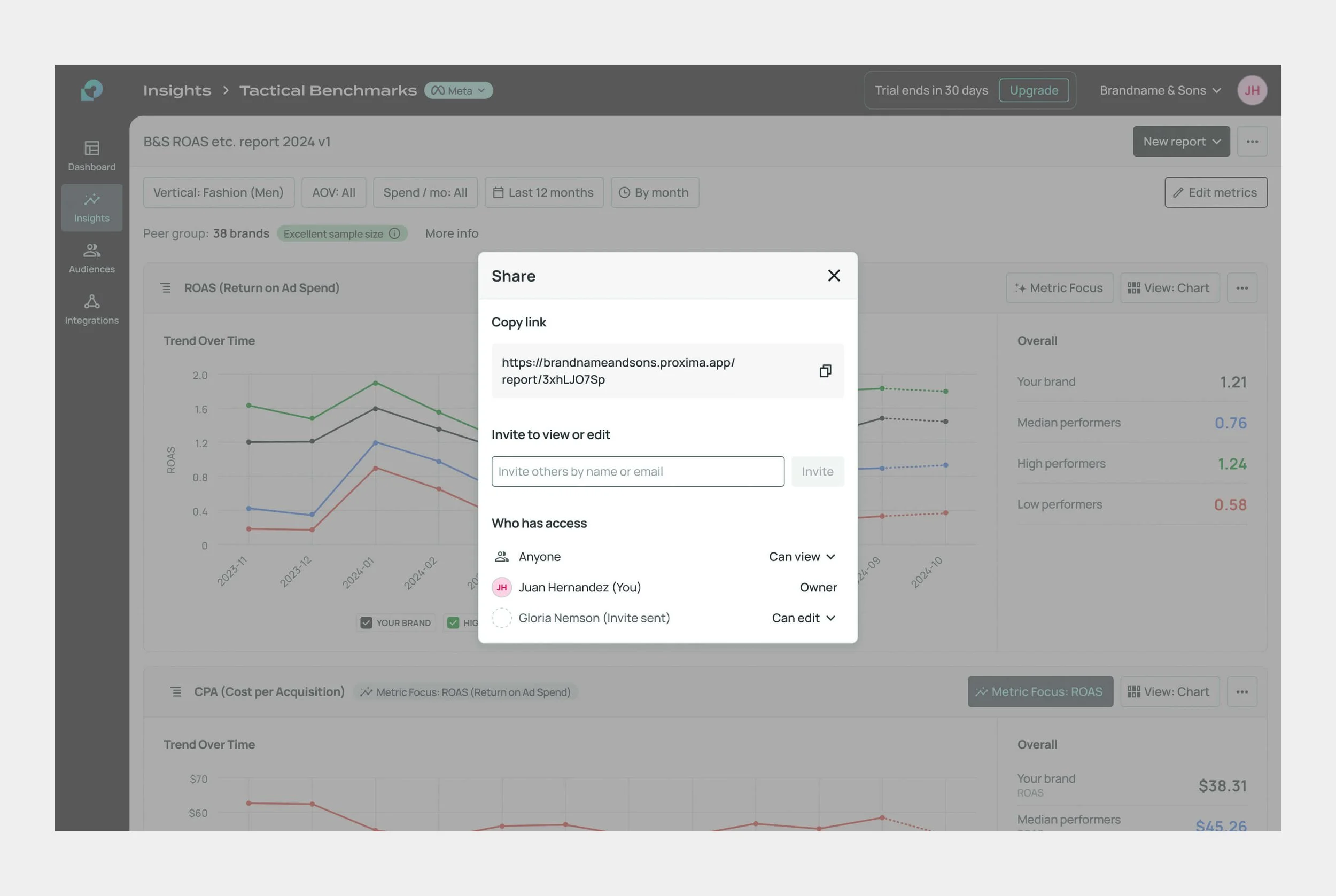Click the JH user avatar
The height and width of the screenshot is (896, 1336).
(1252, 90)
